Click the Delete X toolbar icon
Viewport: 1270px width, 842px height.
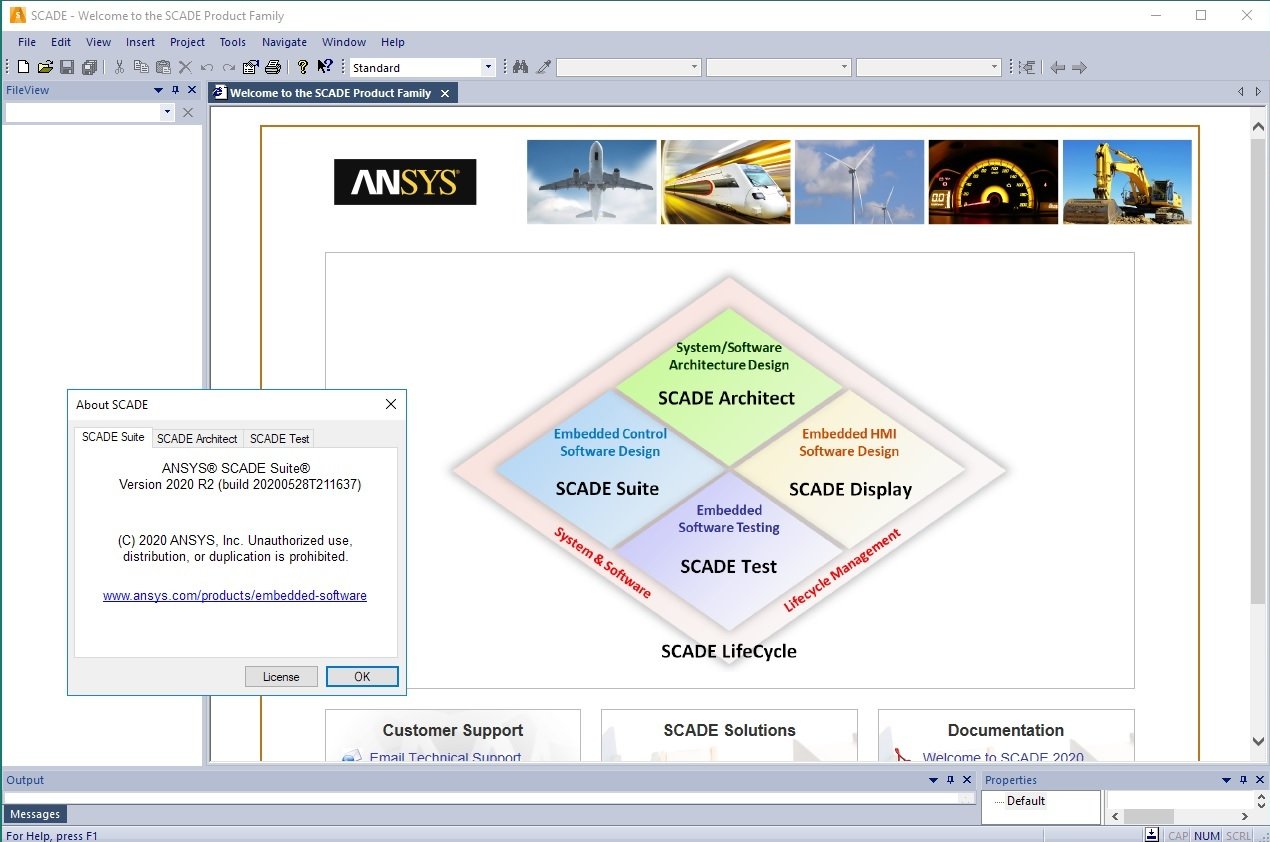point(185,67)
